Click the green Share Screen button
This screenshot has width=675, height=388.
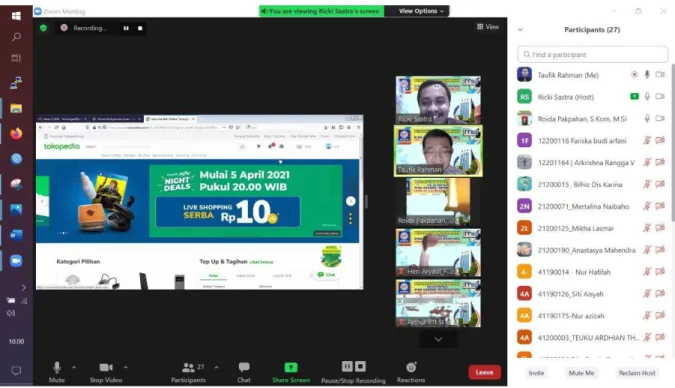291,372
